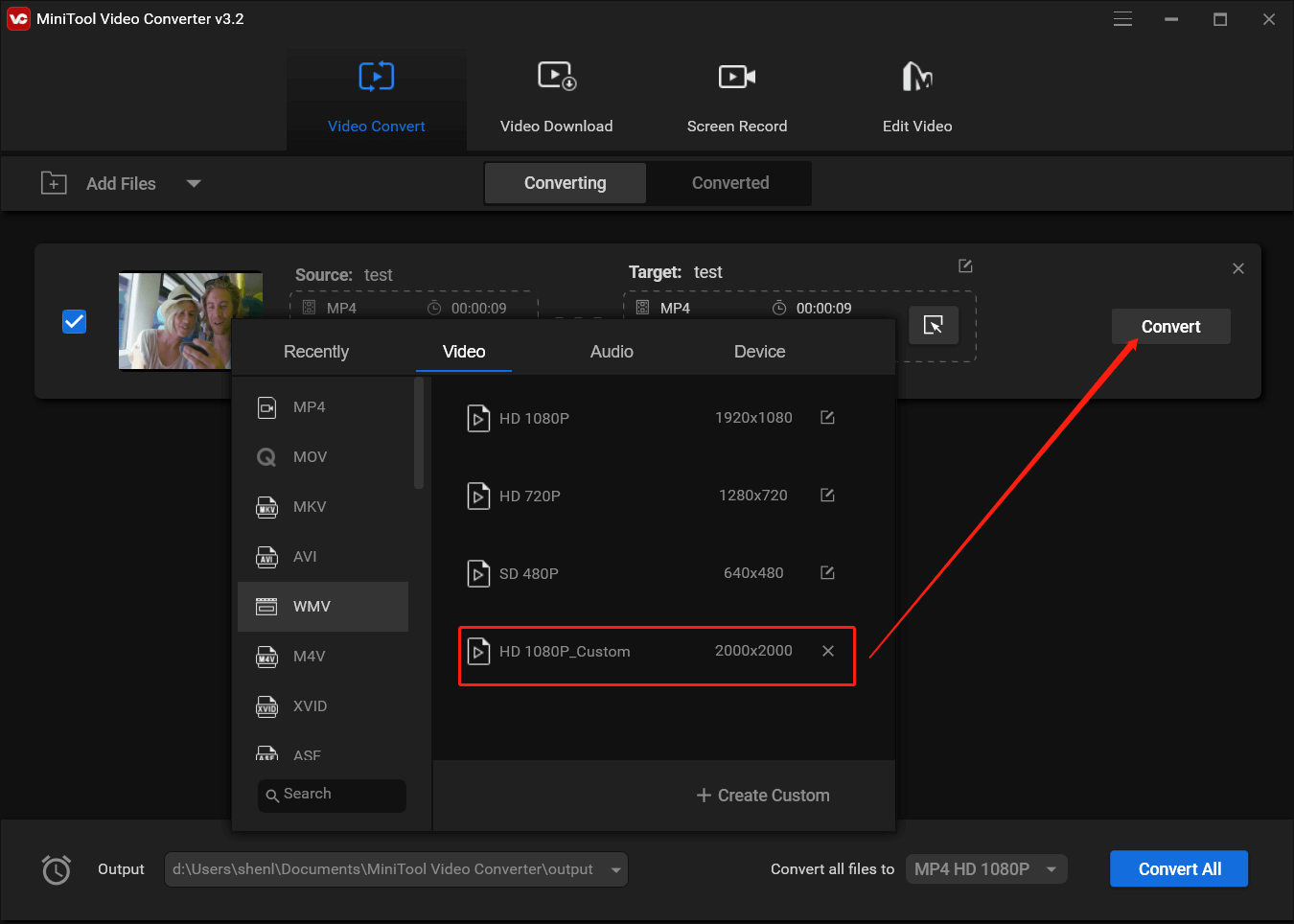This screenshot has height=924, width=1294.
Task: Edit the HD 1080P preset settings
Action: tap(826, 417)
